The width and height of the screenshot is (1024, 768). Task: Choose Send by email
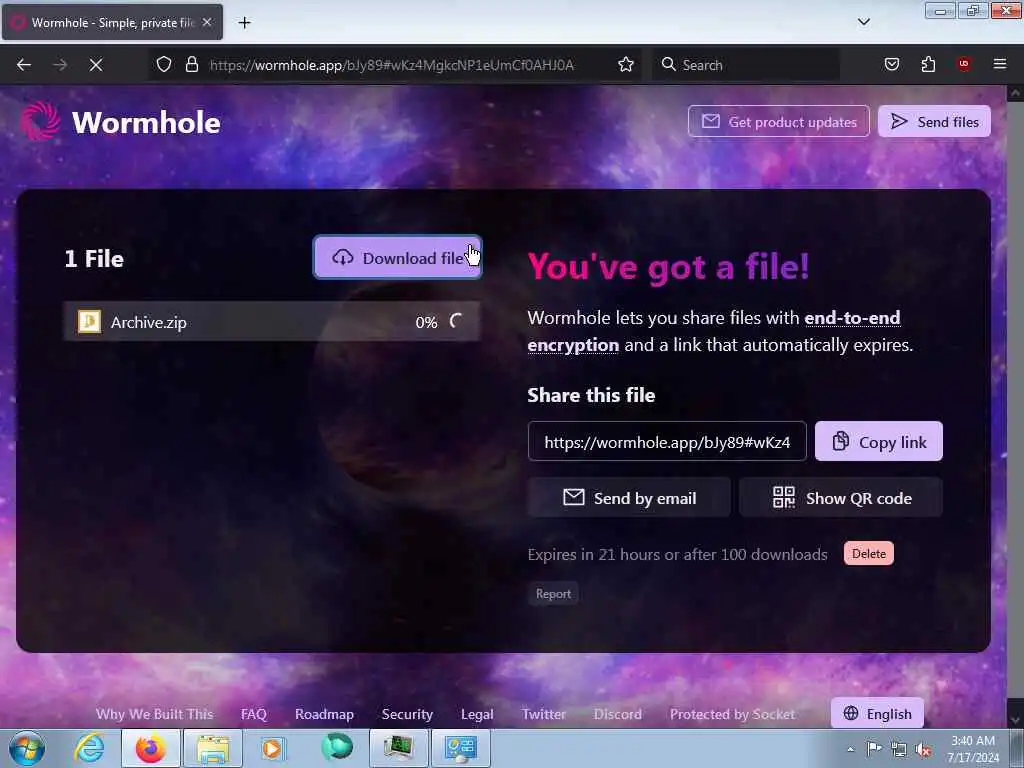[629, 498]
